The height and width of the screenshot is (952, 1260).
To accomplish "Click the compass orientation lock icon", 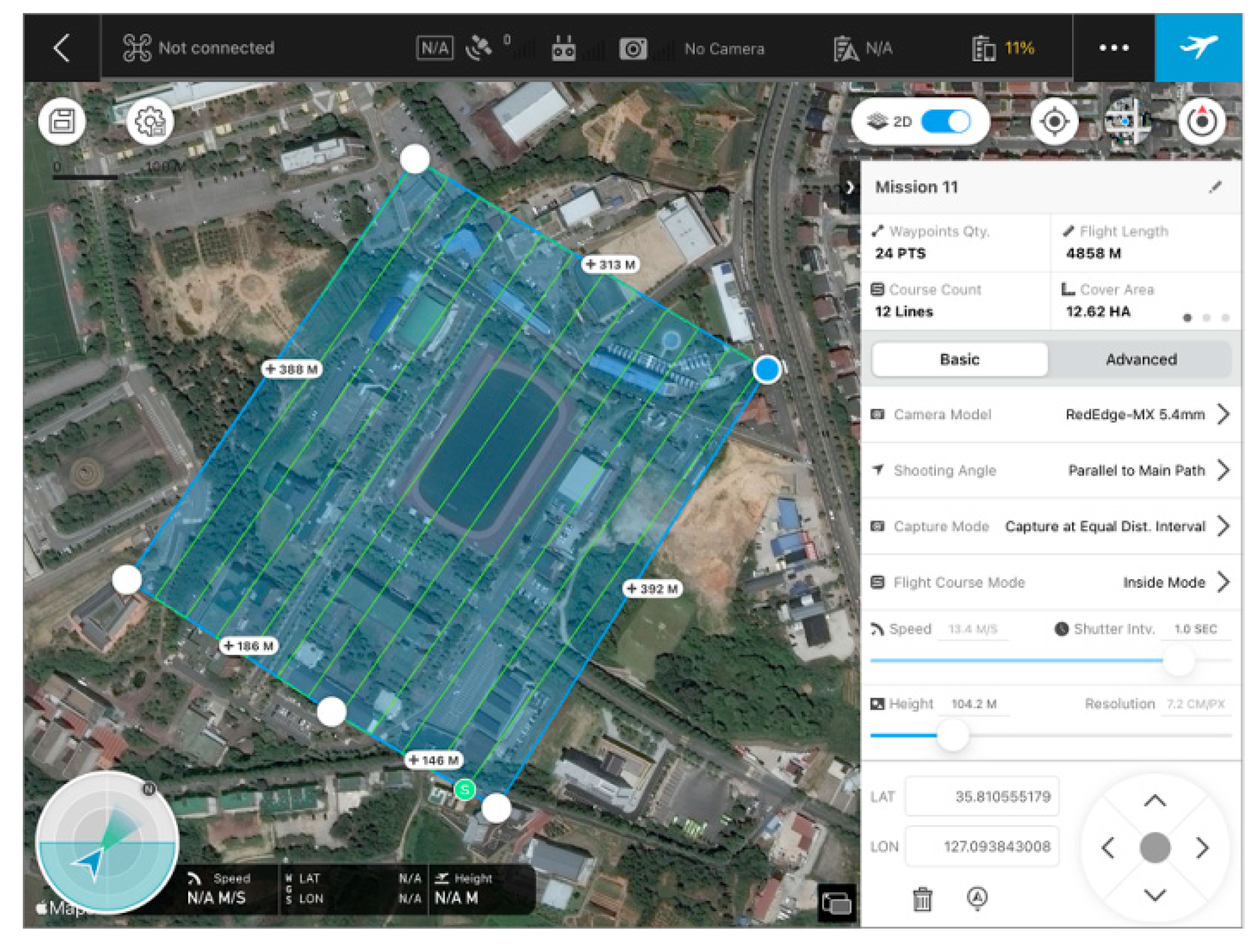I will (1201, 122).
